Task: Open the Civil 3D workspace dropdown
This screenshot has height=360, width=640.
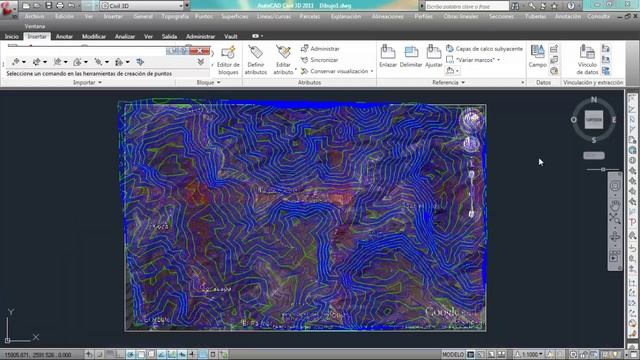Action: [x=181, y=6]
